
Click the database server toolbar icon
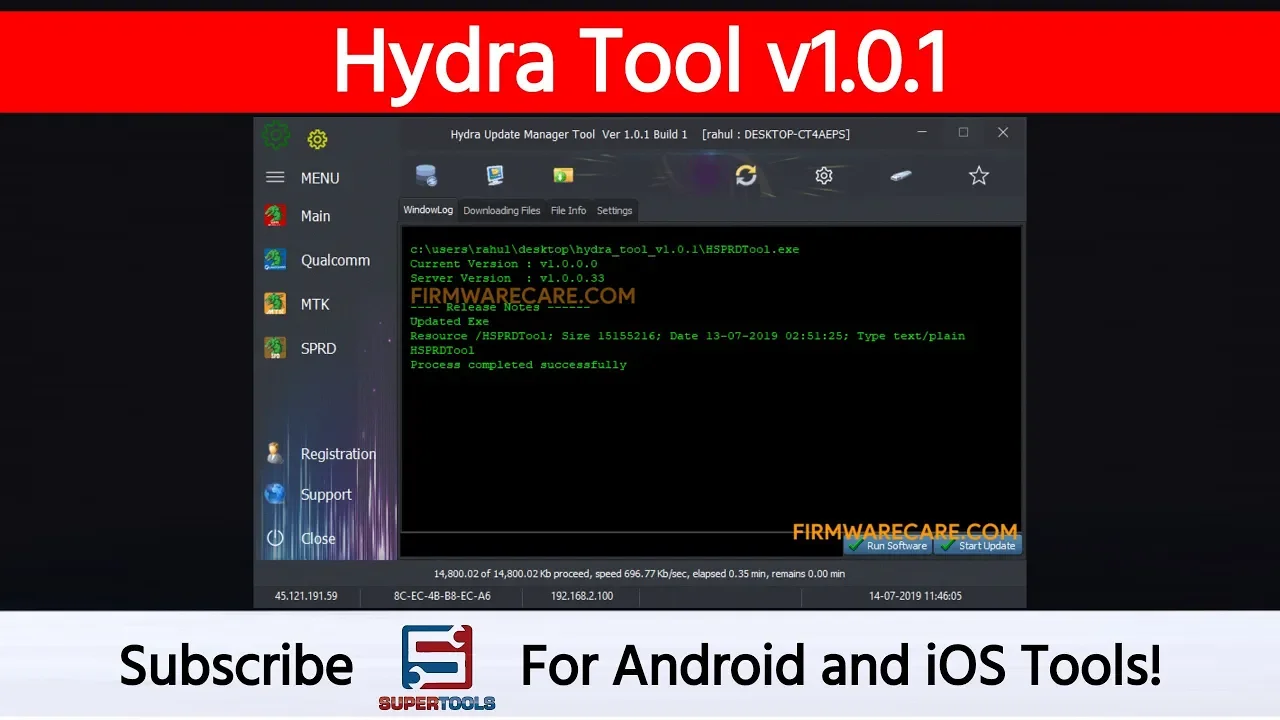click(427, 176)
